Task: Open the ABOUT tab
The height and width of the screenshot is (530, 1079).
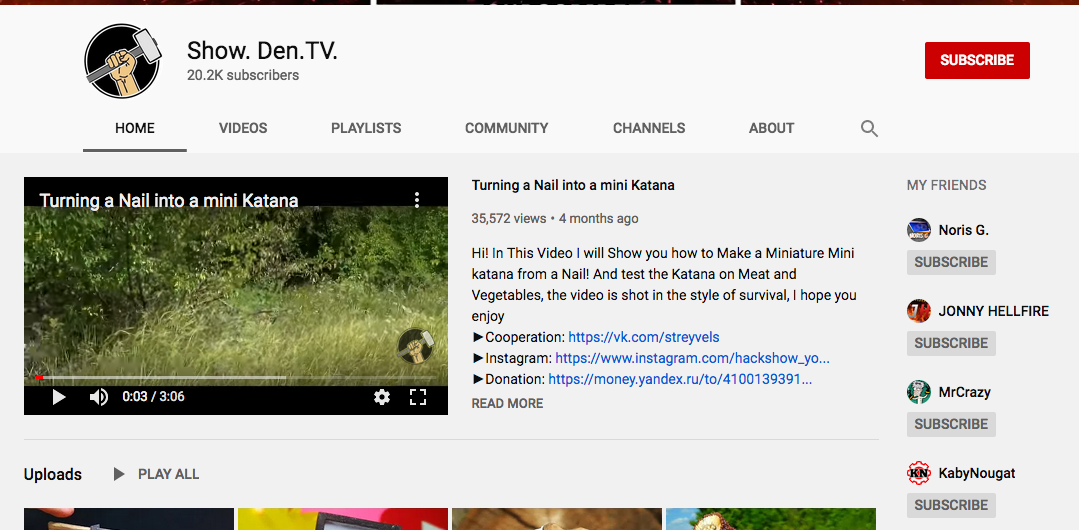Action: click(x=771, y=129)
